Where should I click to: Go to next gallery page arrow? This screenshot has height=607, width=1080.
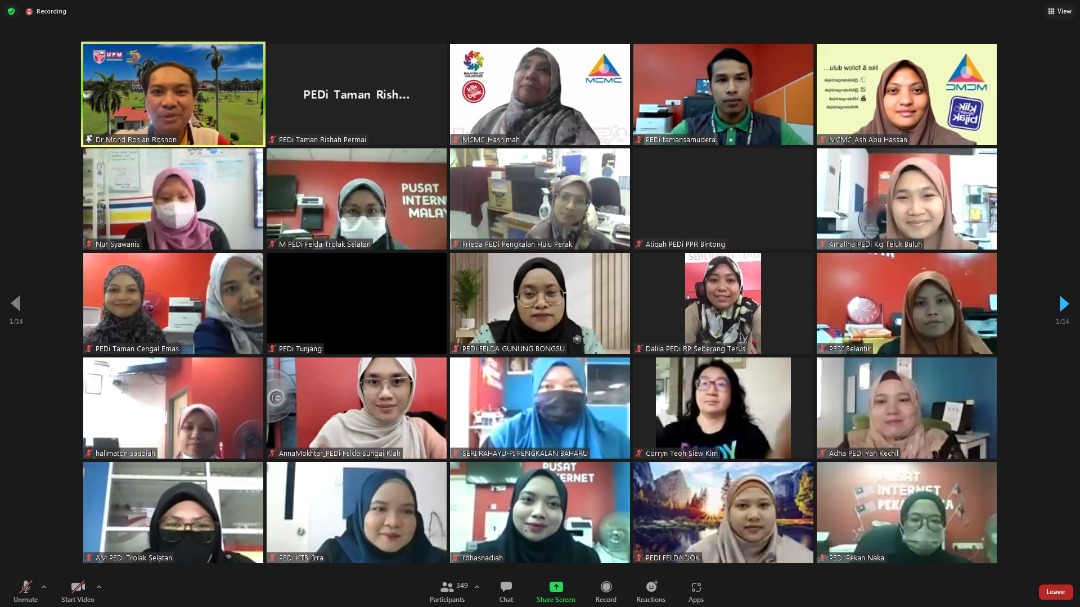coord(1064,304)
